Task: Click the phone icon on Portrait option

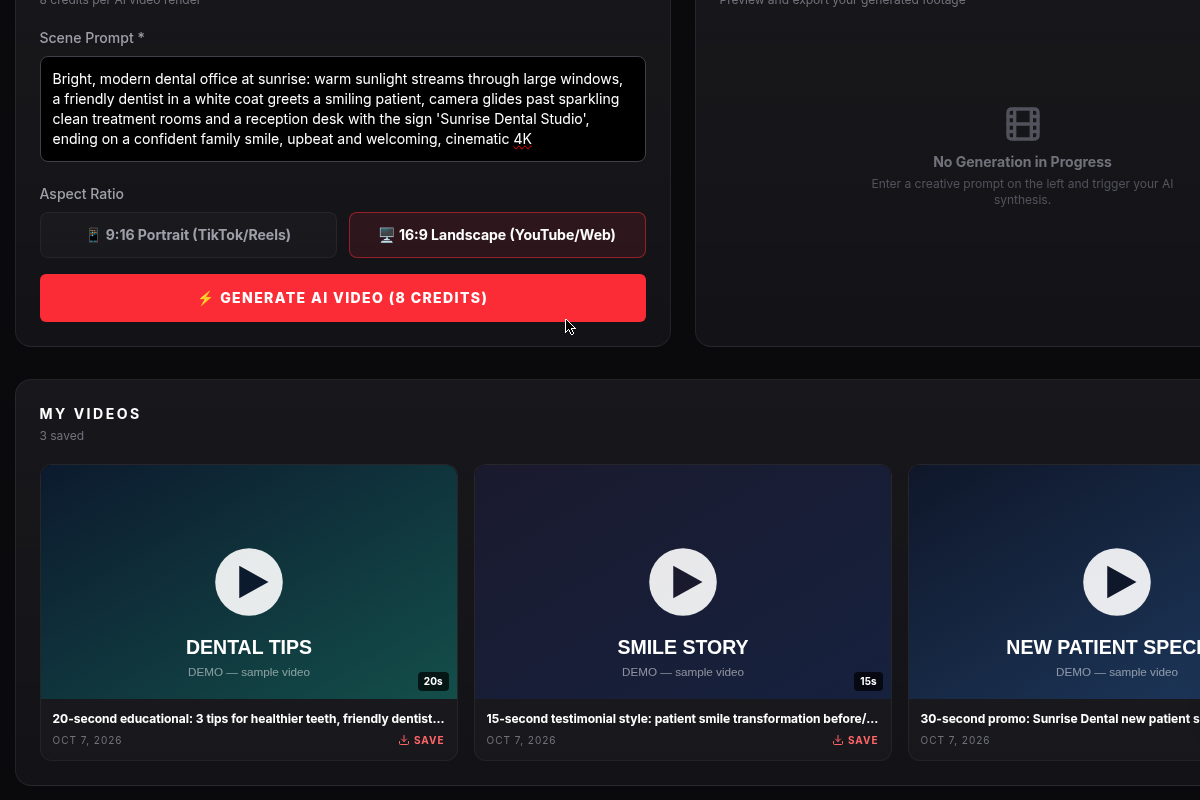Action: [93, 235]
